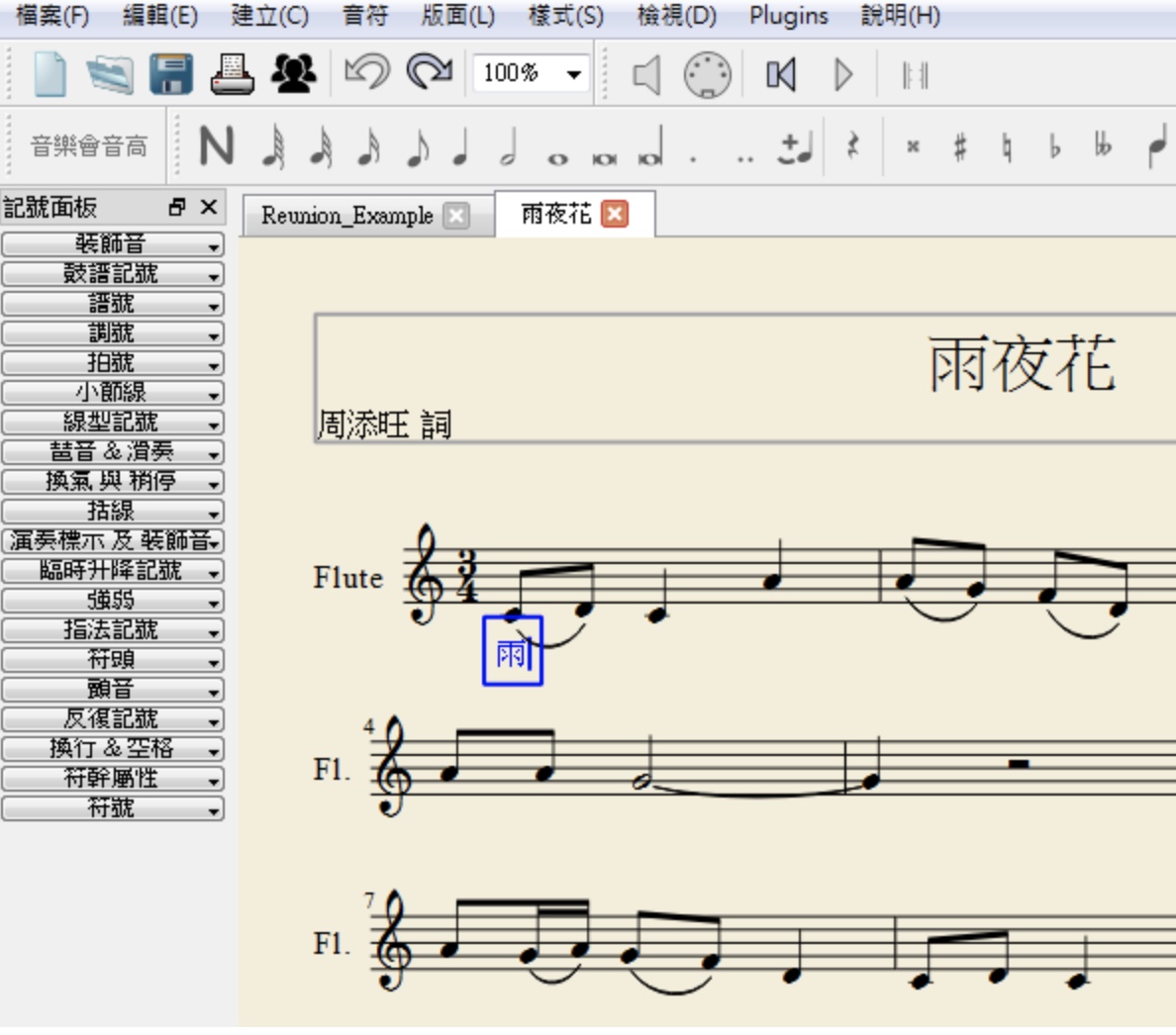Open the Plugins menu
The image size is (1176, 1035).
[x=789, y=16]
